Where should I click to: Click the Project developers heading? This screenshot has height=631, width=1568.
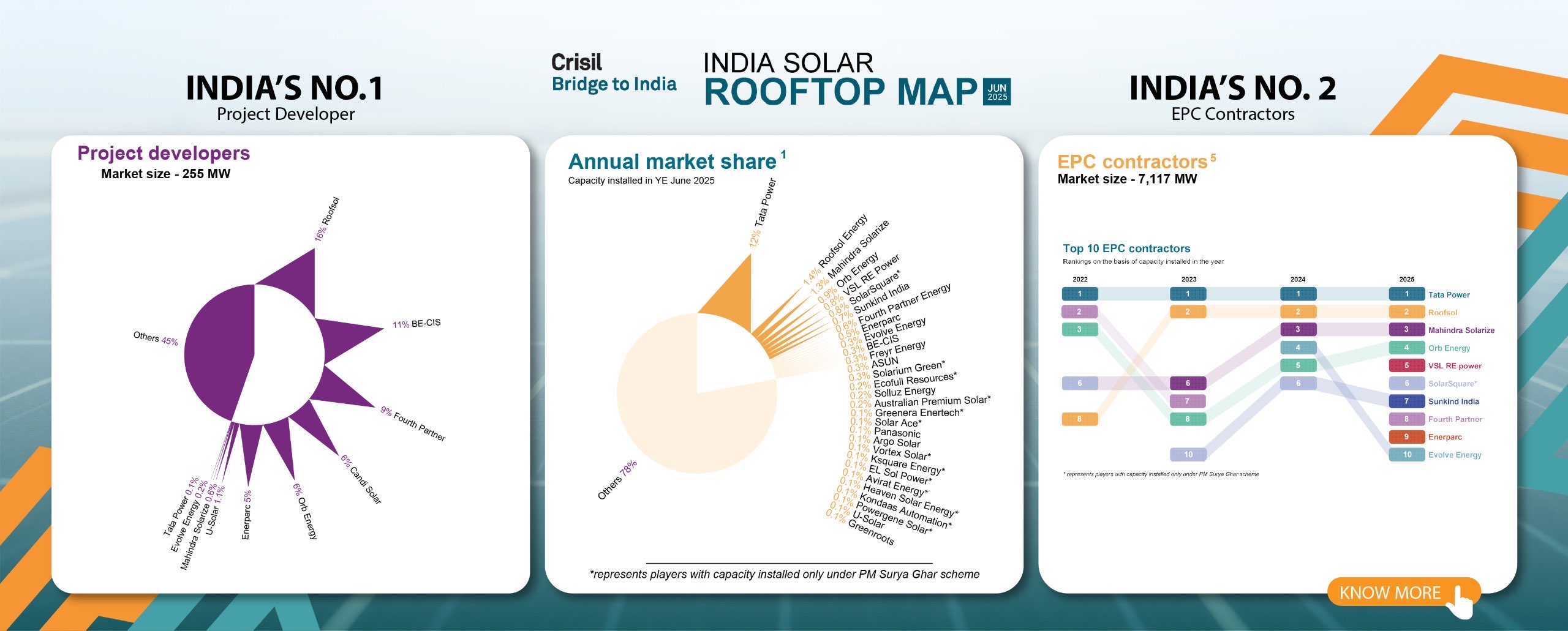tap(164, 153)
